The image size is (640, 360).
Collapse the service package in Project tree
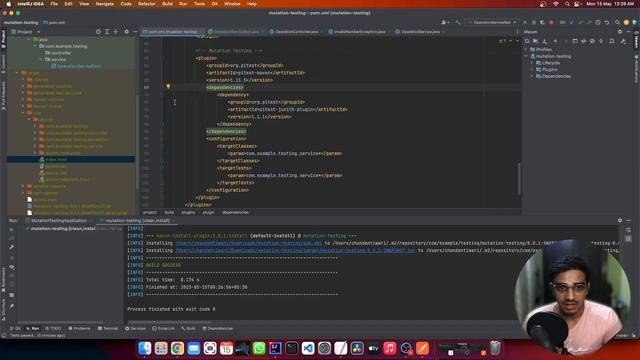pos(41,60)
